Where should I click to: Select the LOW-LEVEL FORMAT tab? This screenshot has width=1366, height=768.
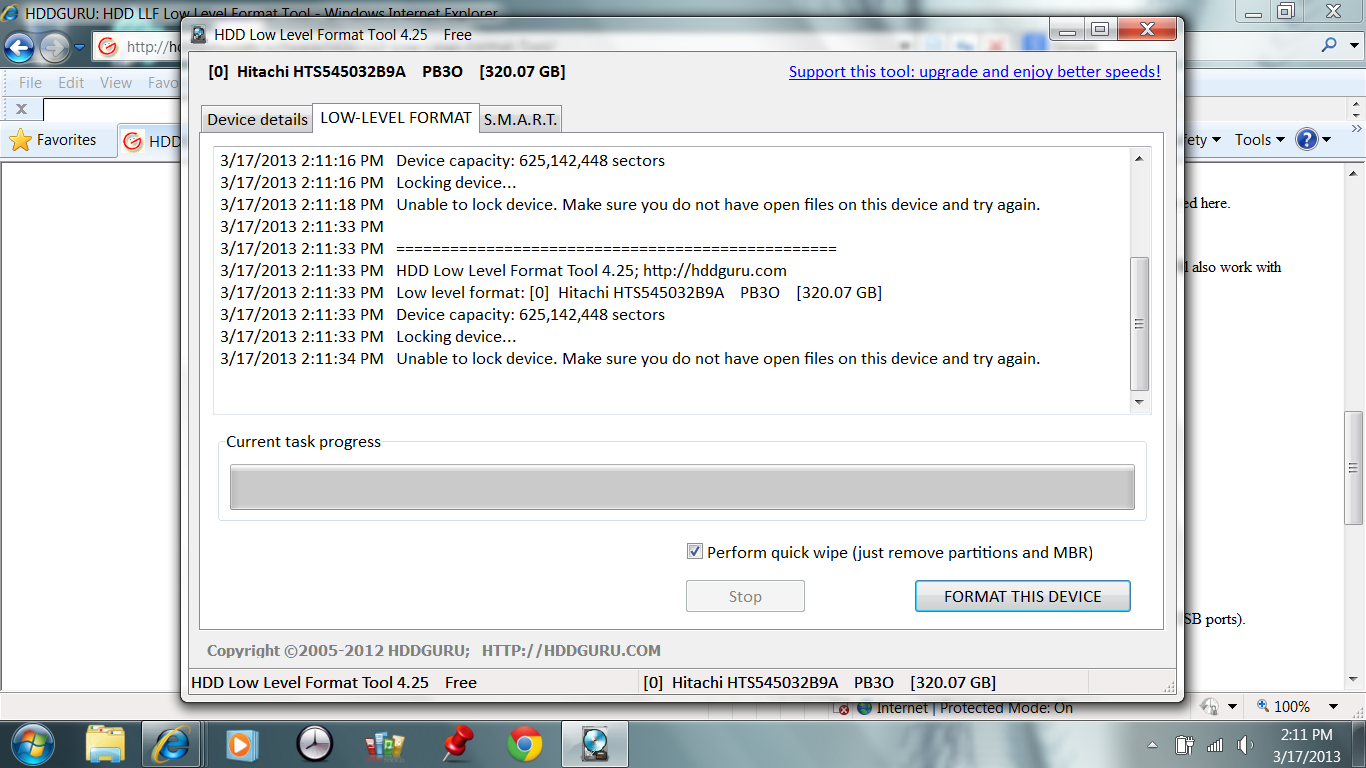tap(396, 118)
